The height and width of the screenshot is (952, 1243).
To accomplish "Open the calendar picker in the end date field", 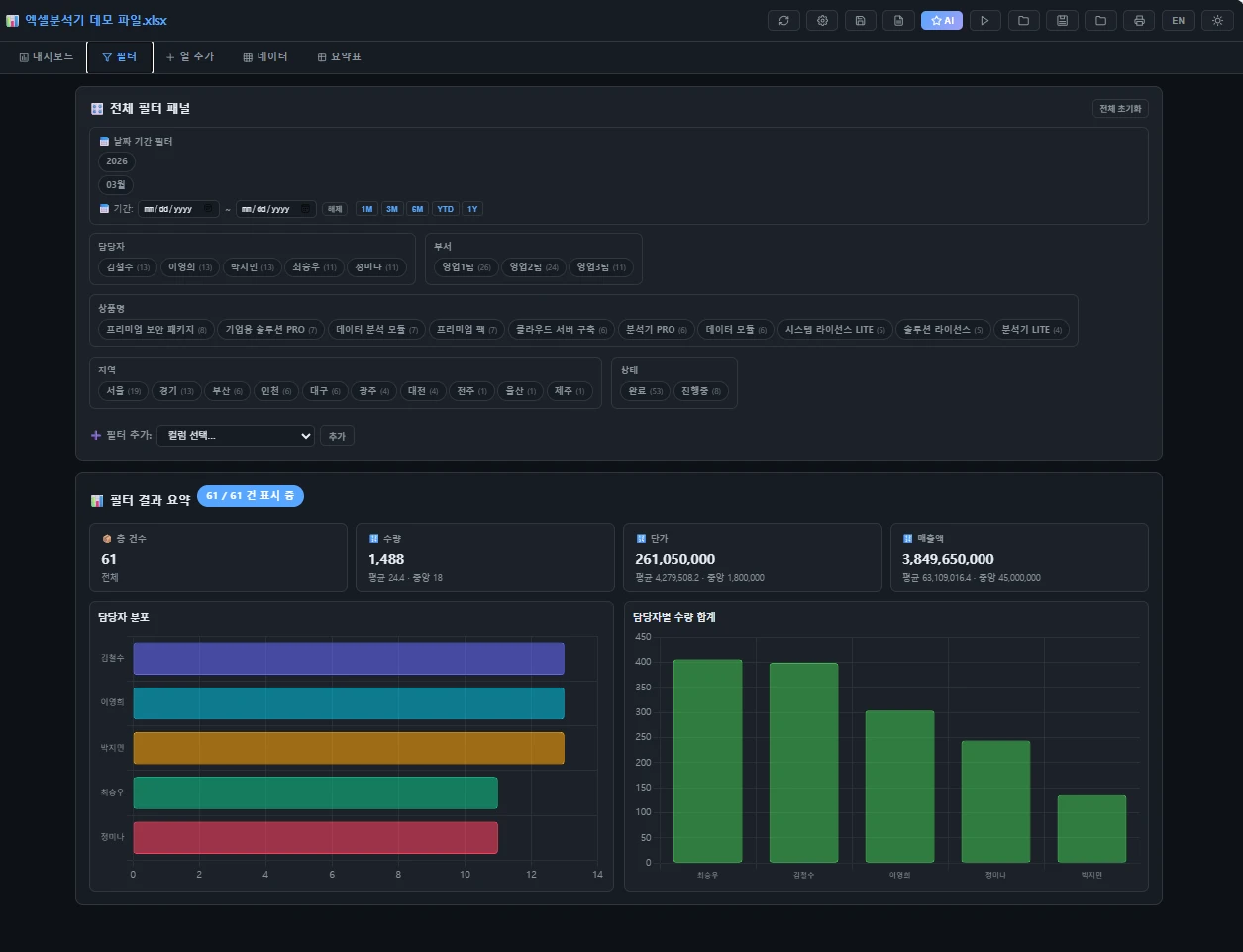I will [306, 209].
